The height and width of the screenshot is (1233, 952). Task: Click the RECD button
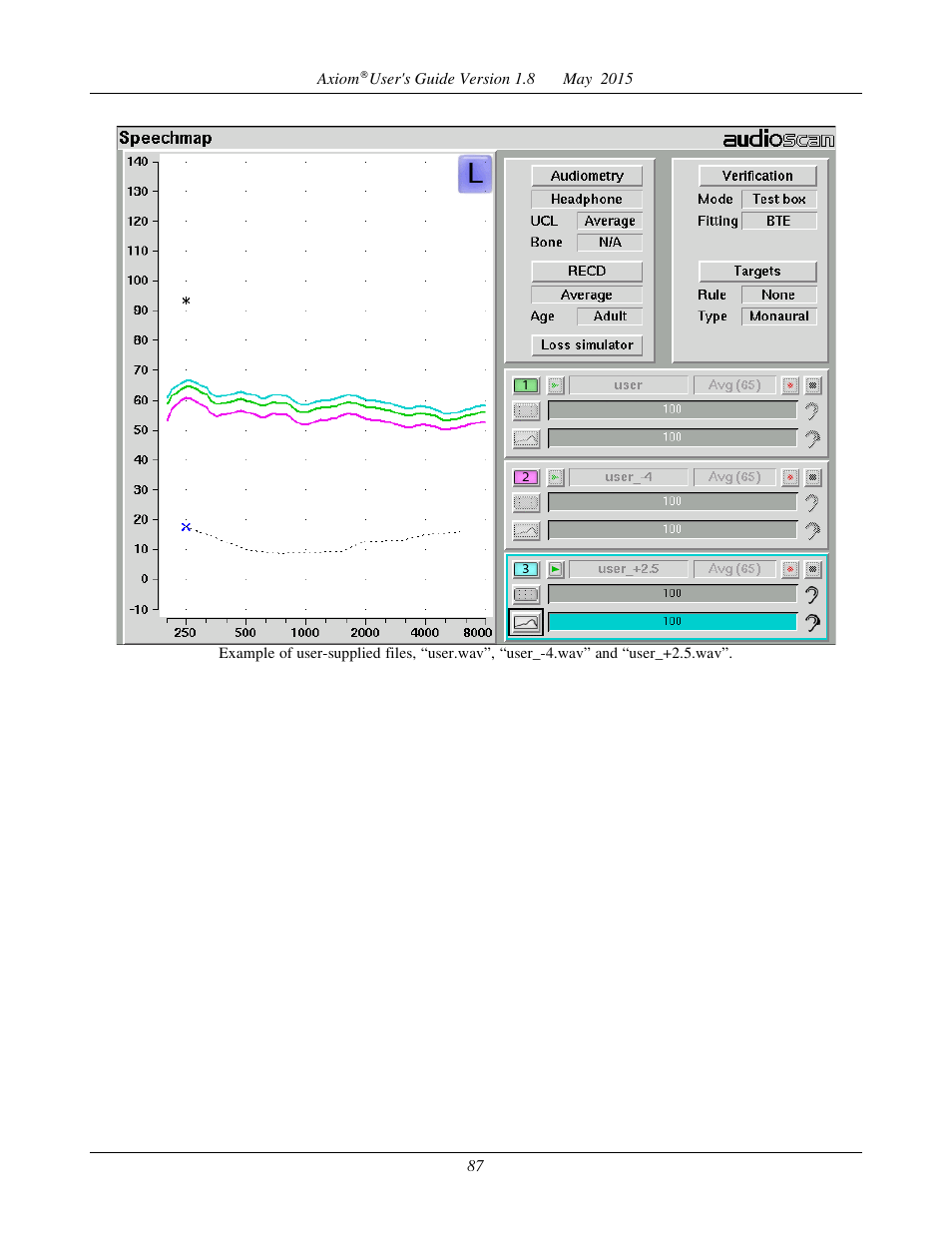[587, 272]
